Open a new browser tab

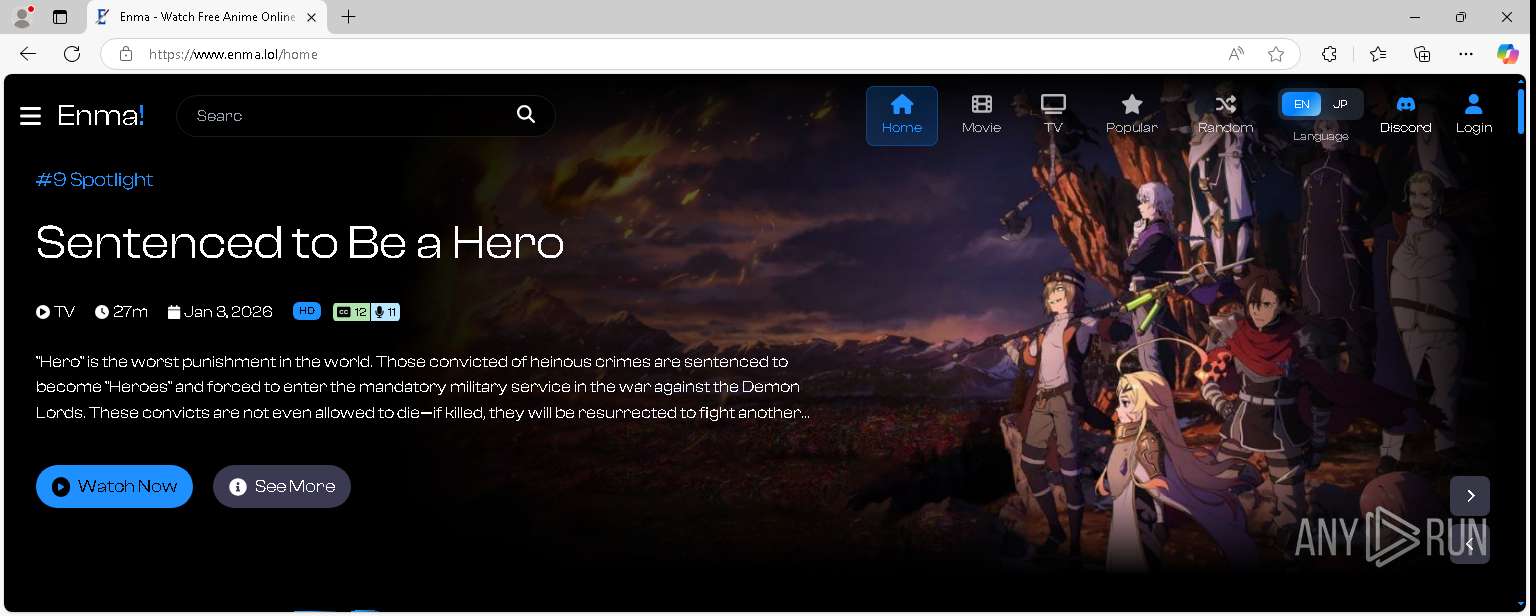point(348,17)
